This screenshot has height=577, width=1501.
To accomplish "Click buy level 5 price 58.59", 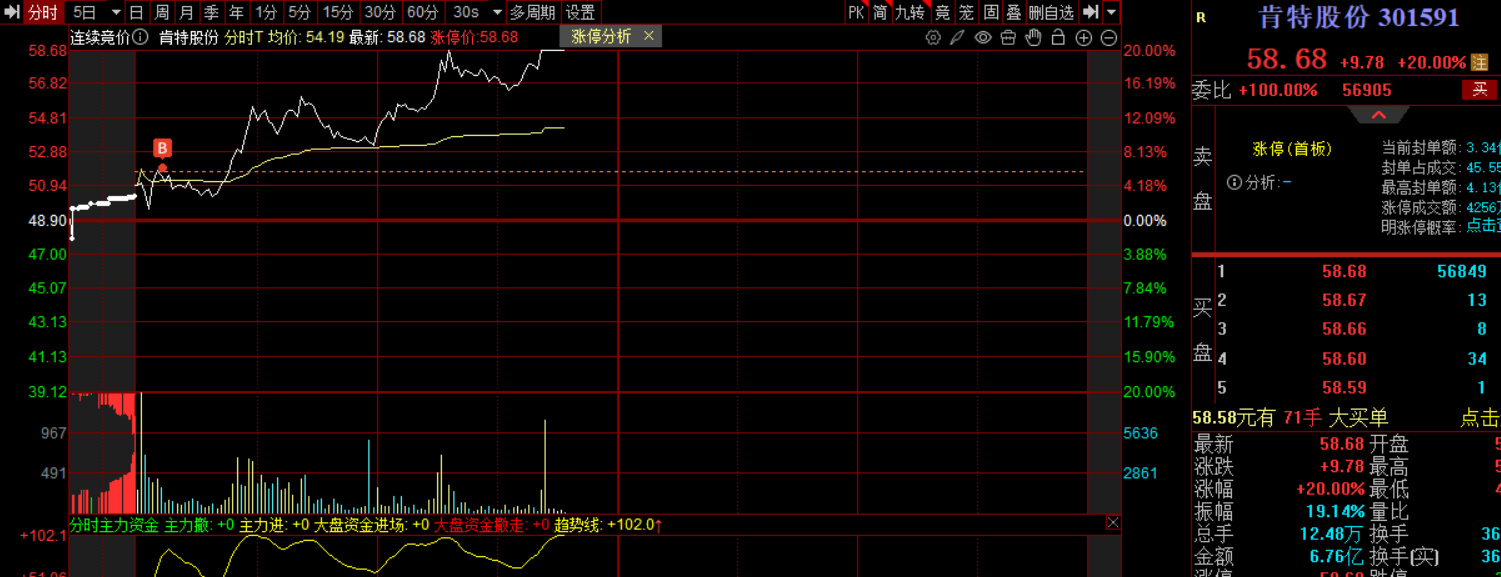I will 1344,387.
